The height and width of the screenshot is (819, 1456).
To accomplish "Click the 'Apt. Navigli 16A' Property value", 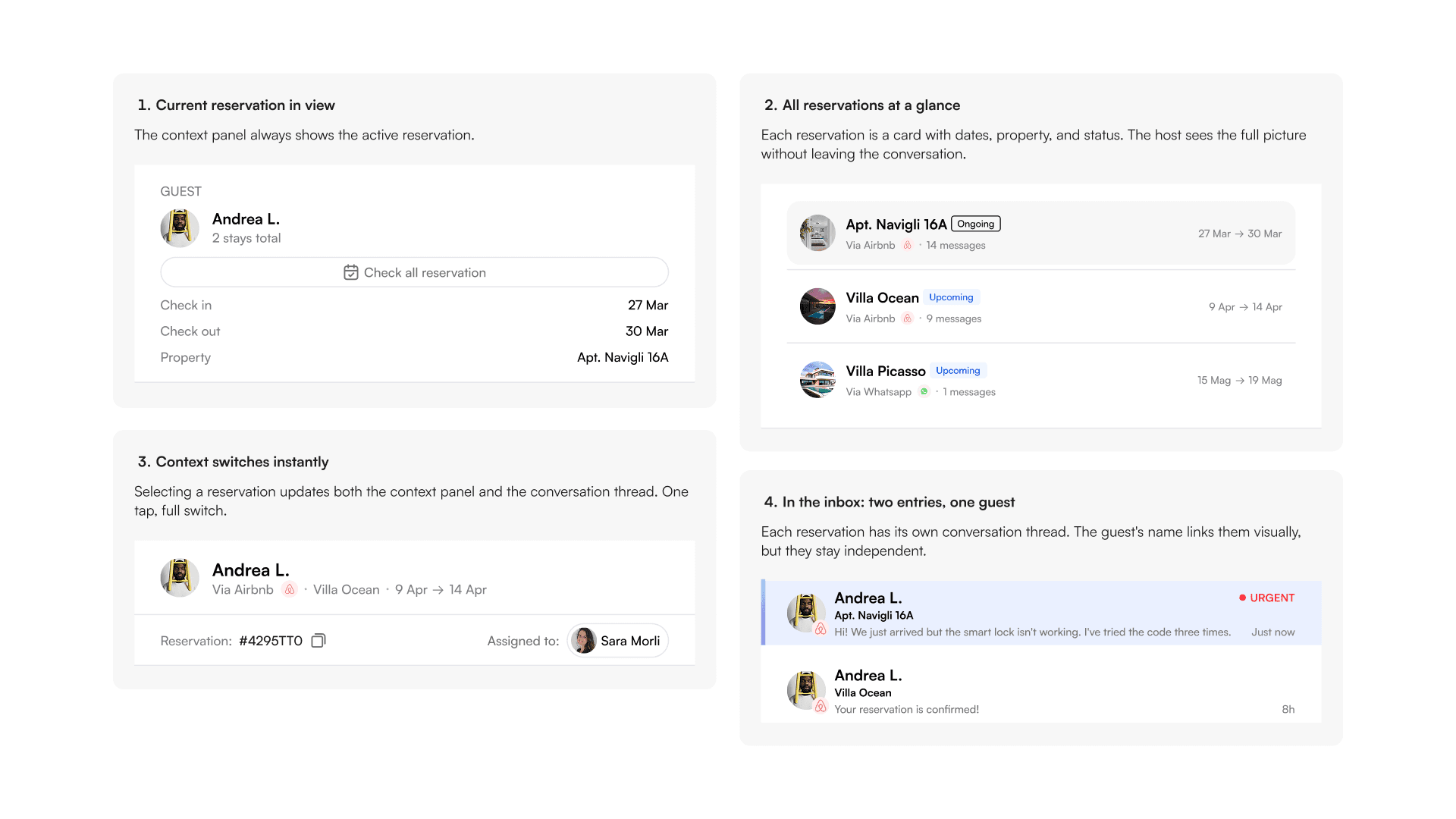I will [623, 357].
